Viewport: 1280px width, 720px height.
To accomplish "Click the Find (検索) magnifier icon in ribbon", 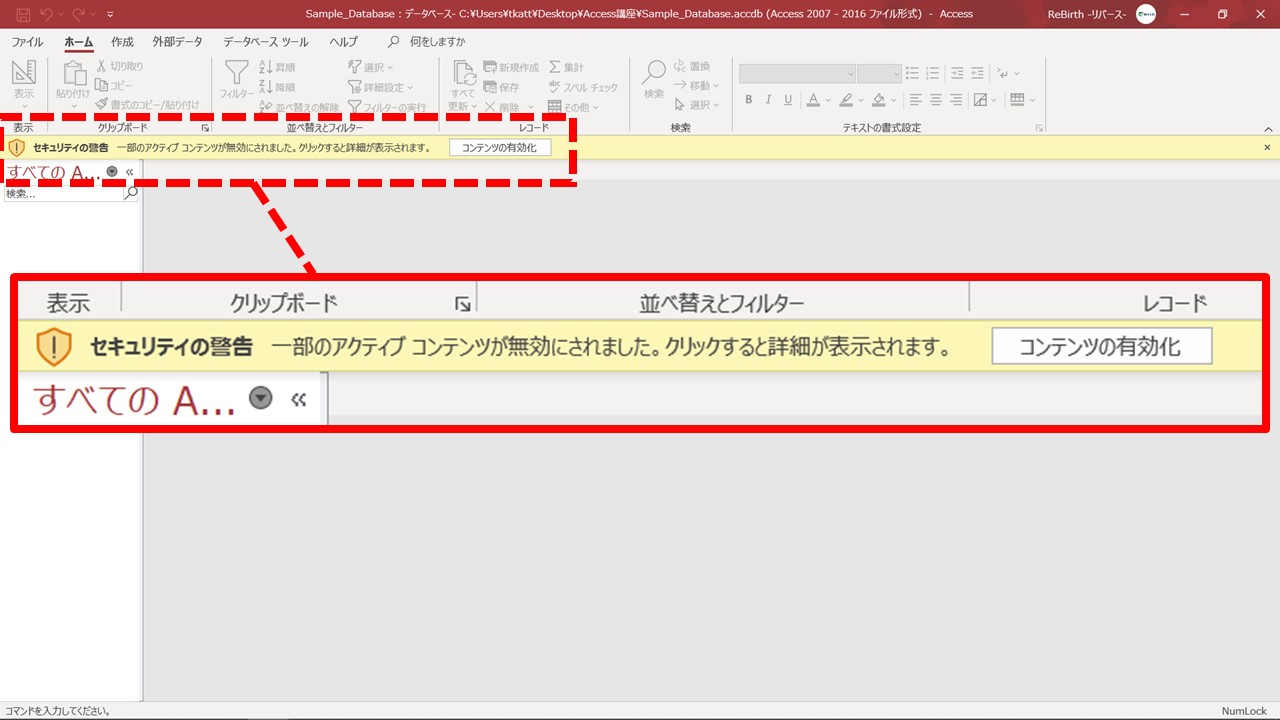I will [653, 74].
